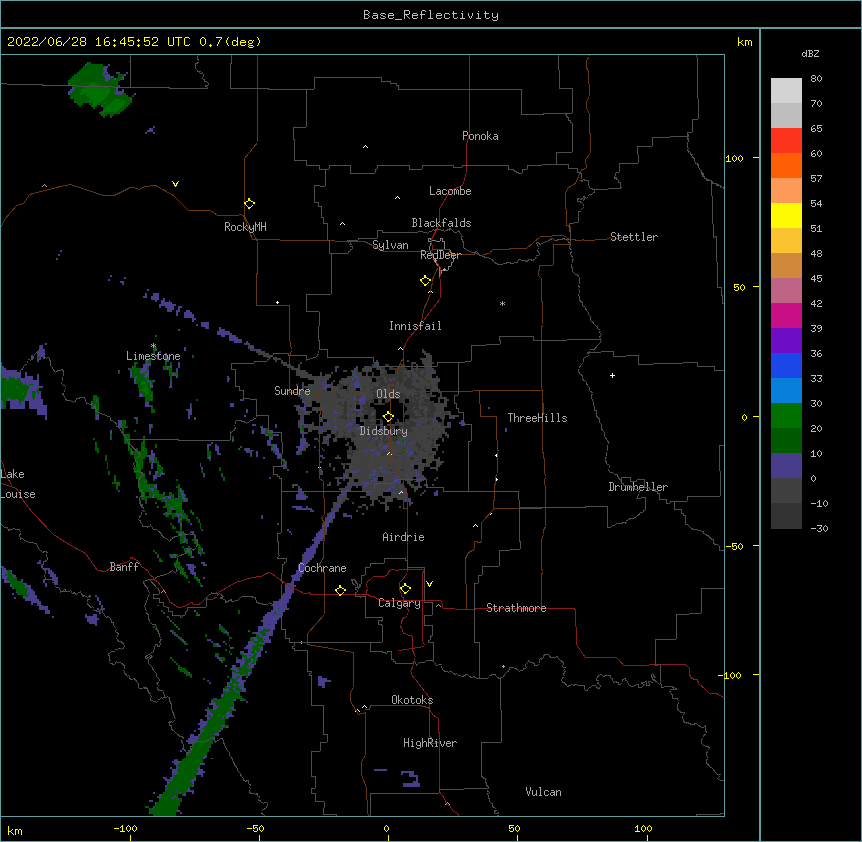862x842 pixels.
Task: Click the slate purple 10 dBZ swatch
Action: 786,466
